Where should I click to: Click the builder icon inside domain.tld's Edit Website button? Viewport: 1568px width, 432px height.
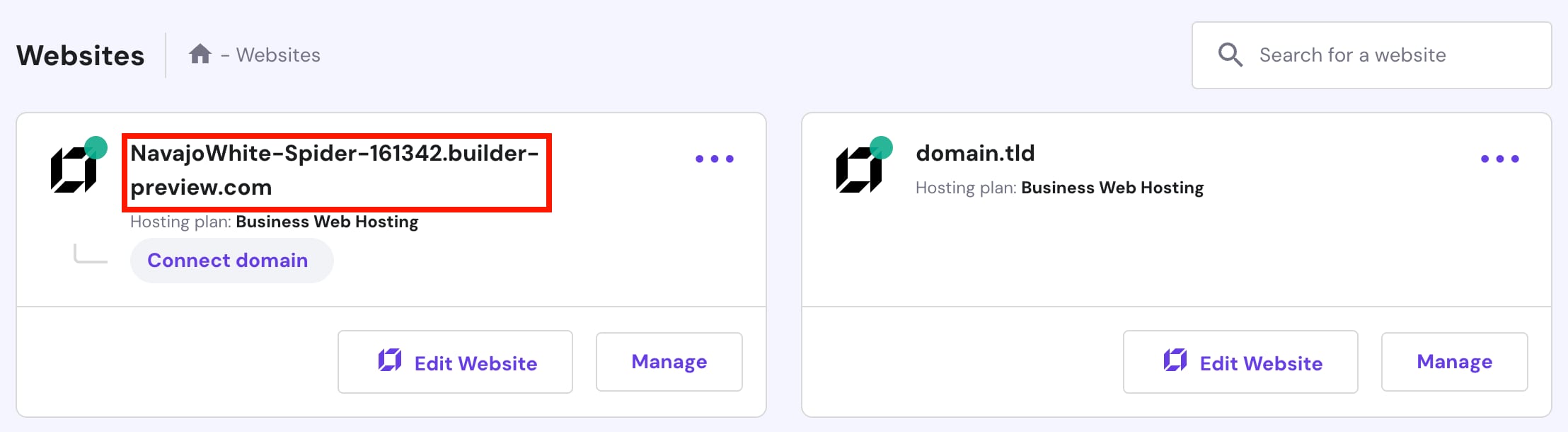pos(1175,360)
